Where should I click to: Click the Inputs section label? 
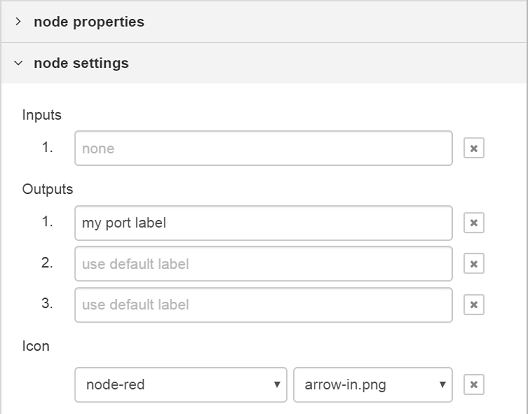pos(42,115)
